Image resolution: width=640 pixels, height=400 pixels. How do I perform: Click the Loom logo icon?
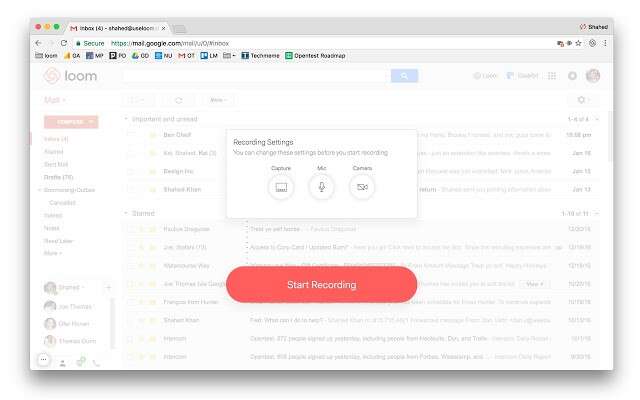[53, 76]
